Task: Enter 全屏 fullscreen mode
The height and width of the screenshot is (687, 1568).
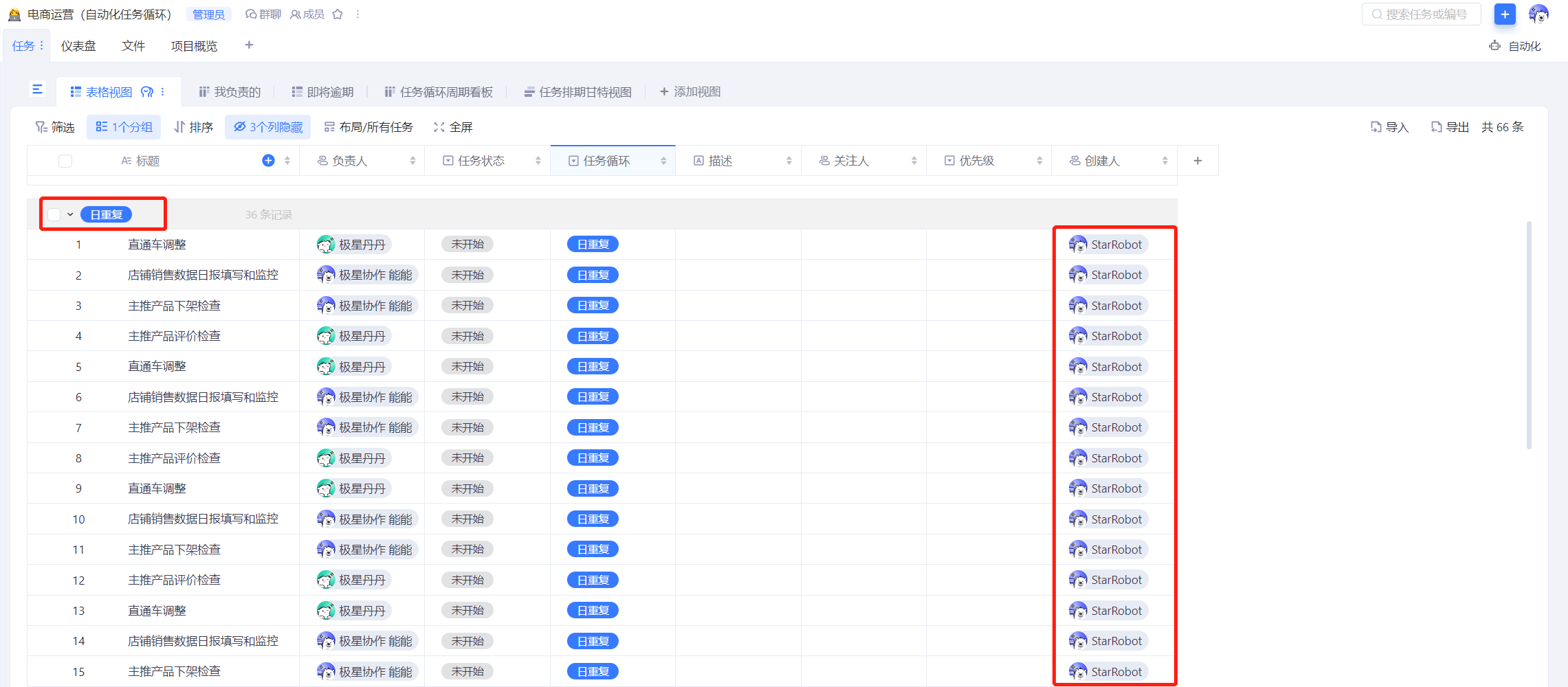Action: [x=452, y=126]
